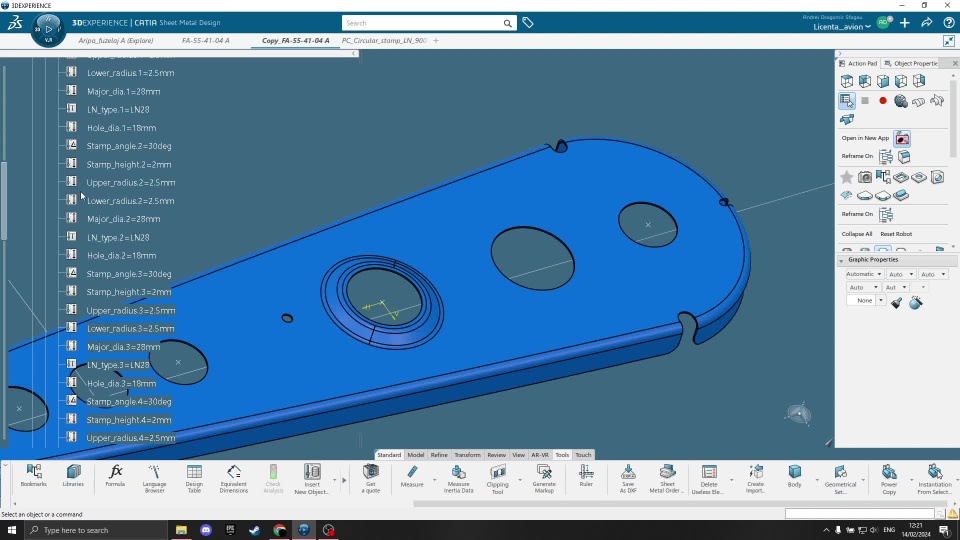Click the share arrow icon in top bar

(926, 23)
